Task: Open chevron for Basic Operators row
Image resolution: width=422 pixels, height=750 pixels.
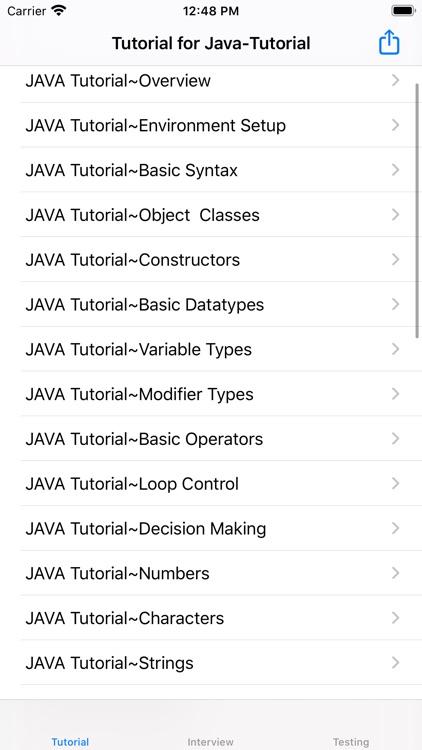Action: point(395,439)
